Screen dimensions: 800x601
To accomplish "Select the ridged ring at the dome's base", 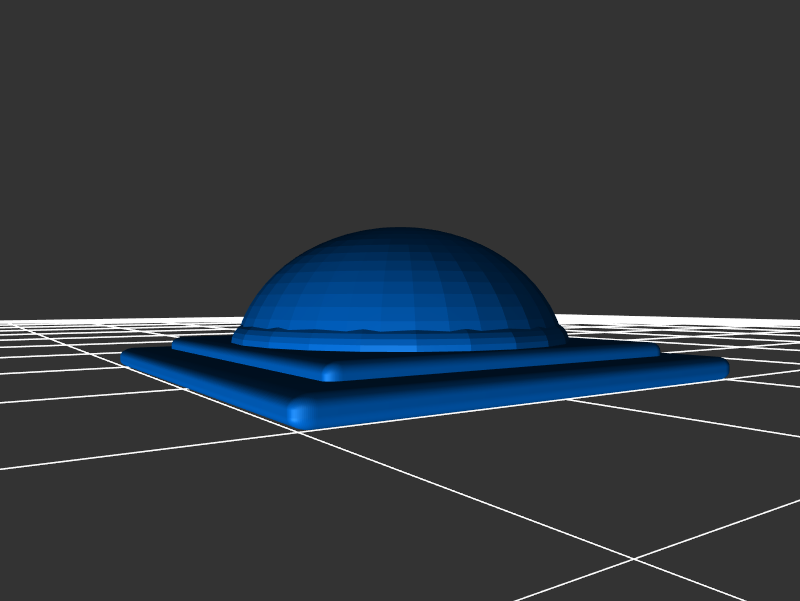I will coord(400,334).
